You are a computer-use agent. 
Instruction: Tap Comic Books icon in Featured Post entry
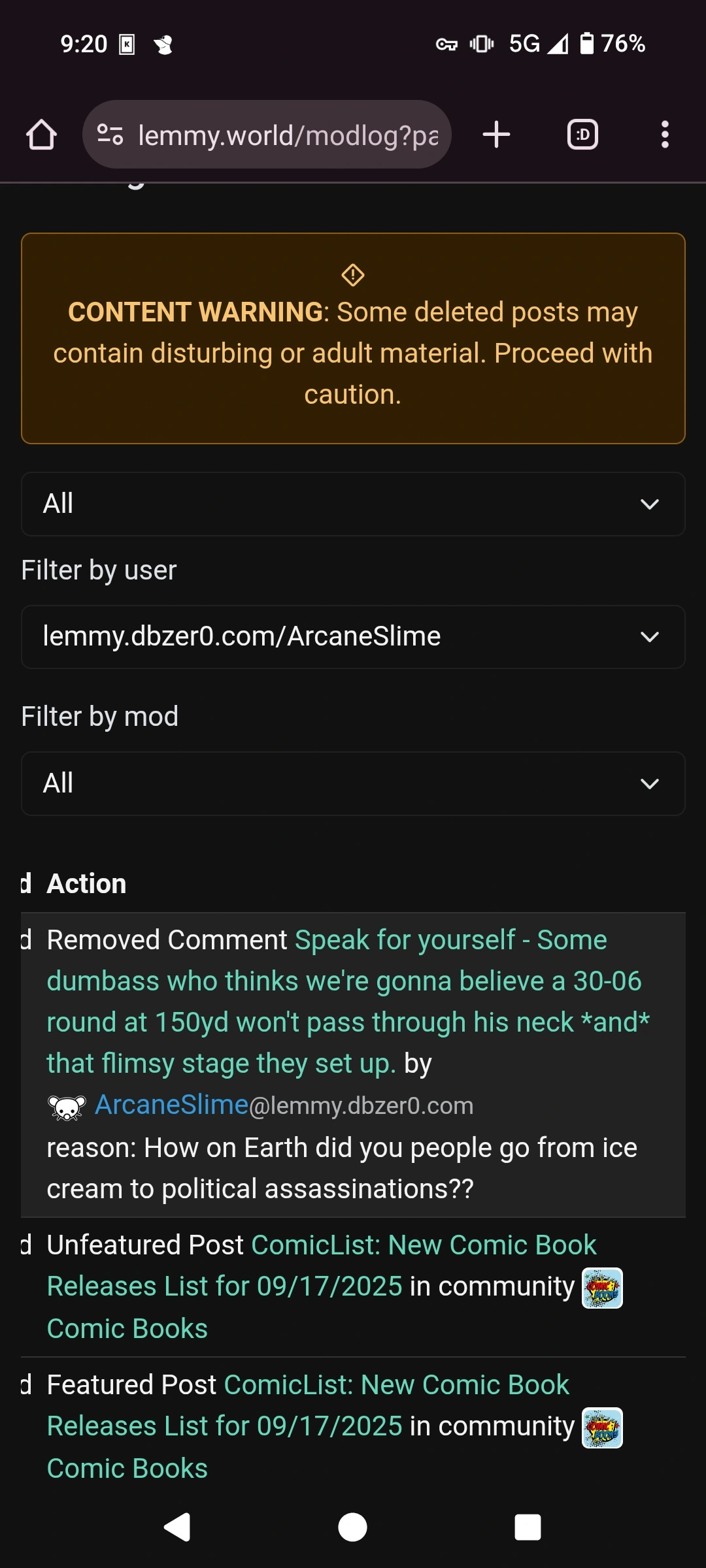(x=602, y=1428)
